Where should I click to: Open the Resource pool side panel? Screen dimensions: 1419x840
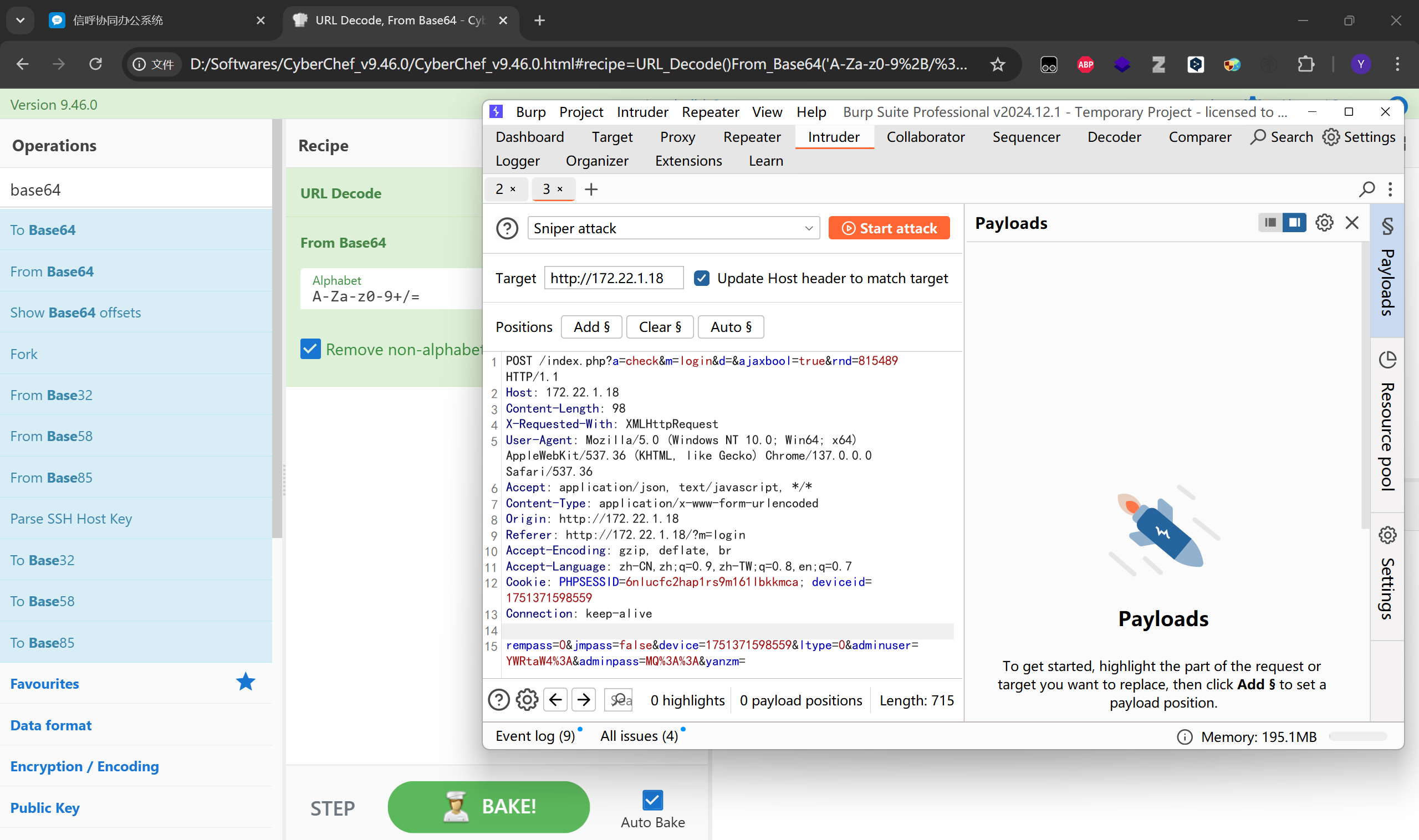pyautogui.click(x=1387, y=424)
